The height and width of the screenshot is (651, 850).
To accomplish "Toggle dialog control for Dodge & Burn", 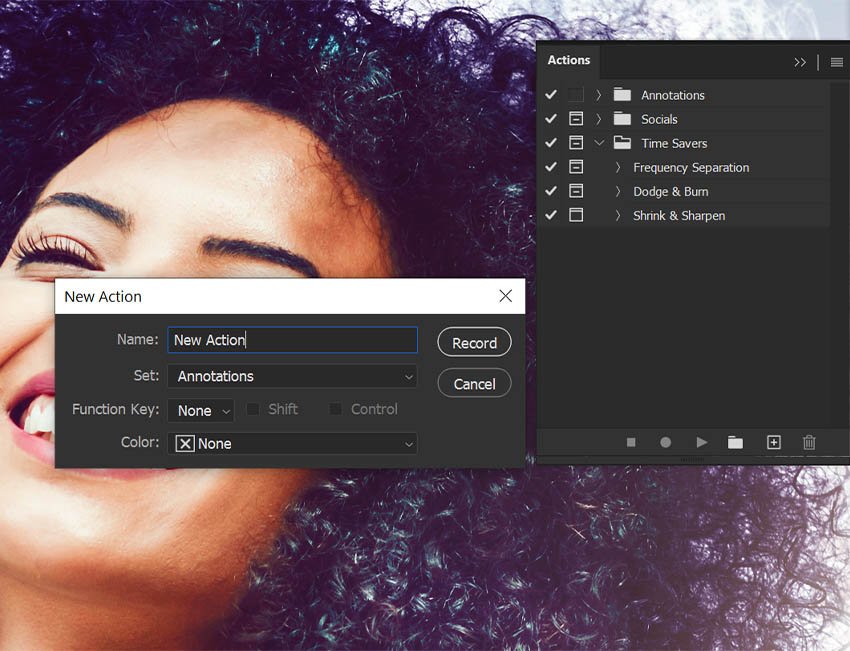I will (576, 191).
